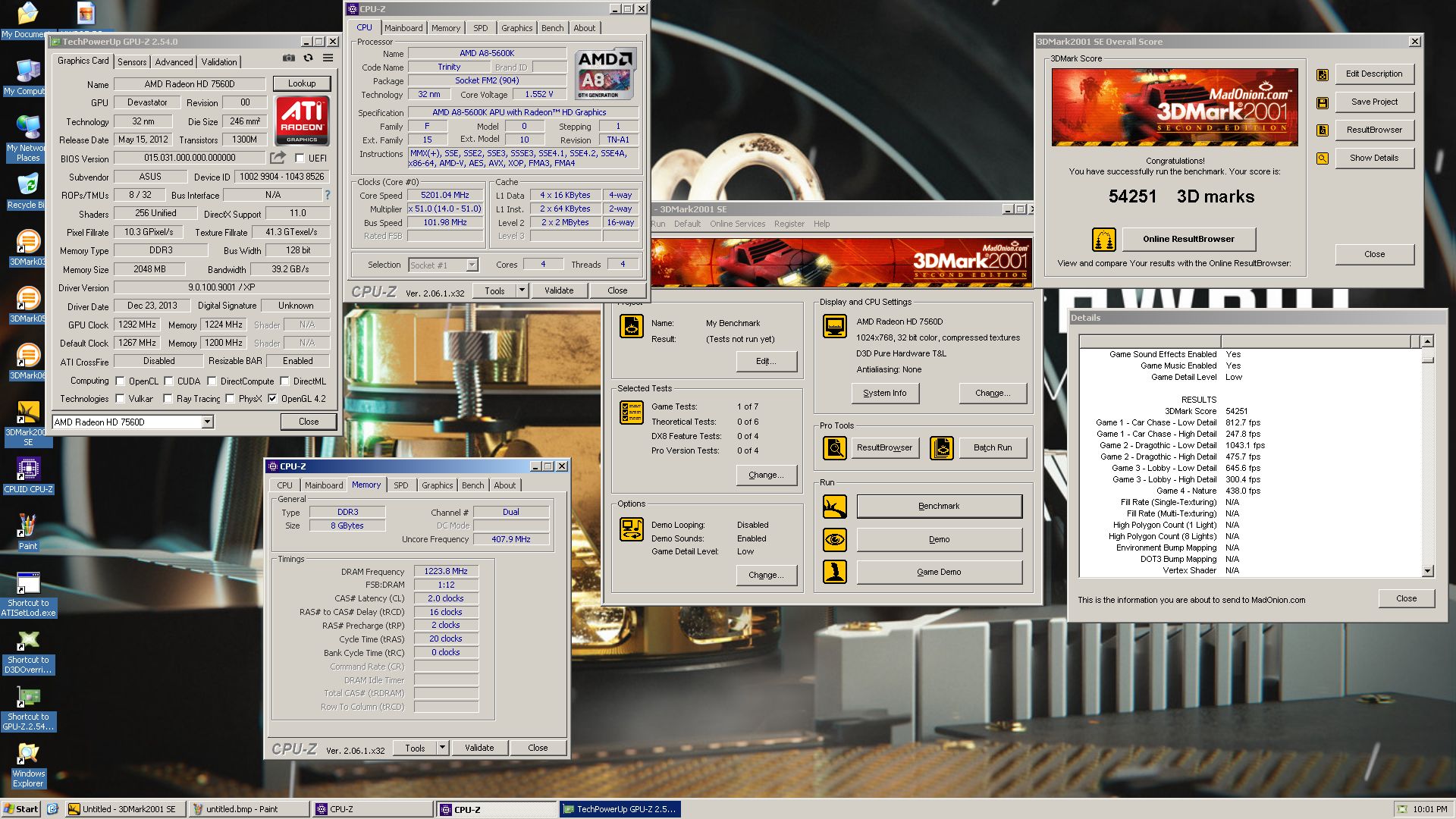This screenshot has width=1456, height=819.
Task: Click the Bus Interface question mark
Action: [x=327, y=195]
